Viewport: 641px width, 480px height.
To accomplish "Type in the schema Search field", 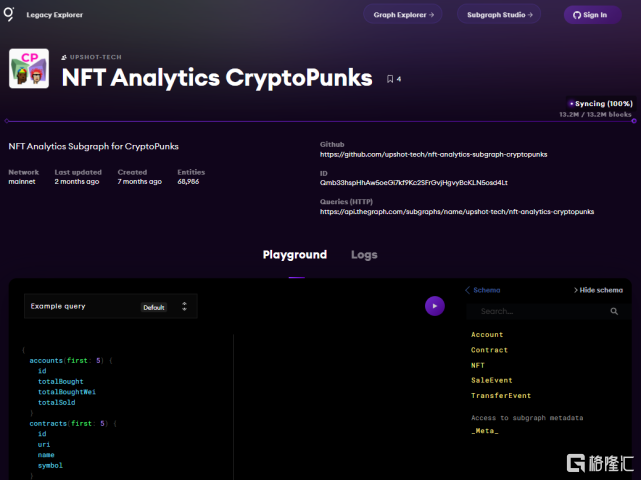I will coord(540,312).
